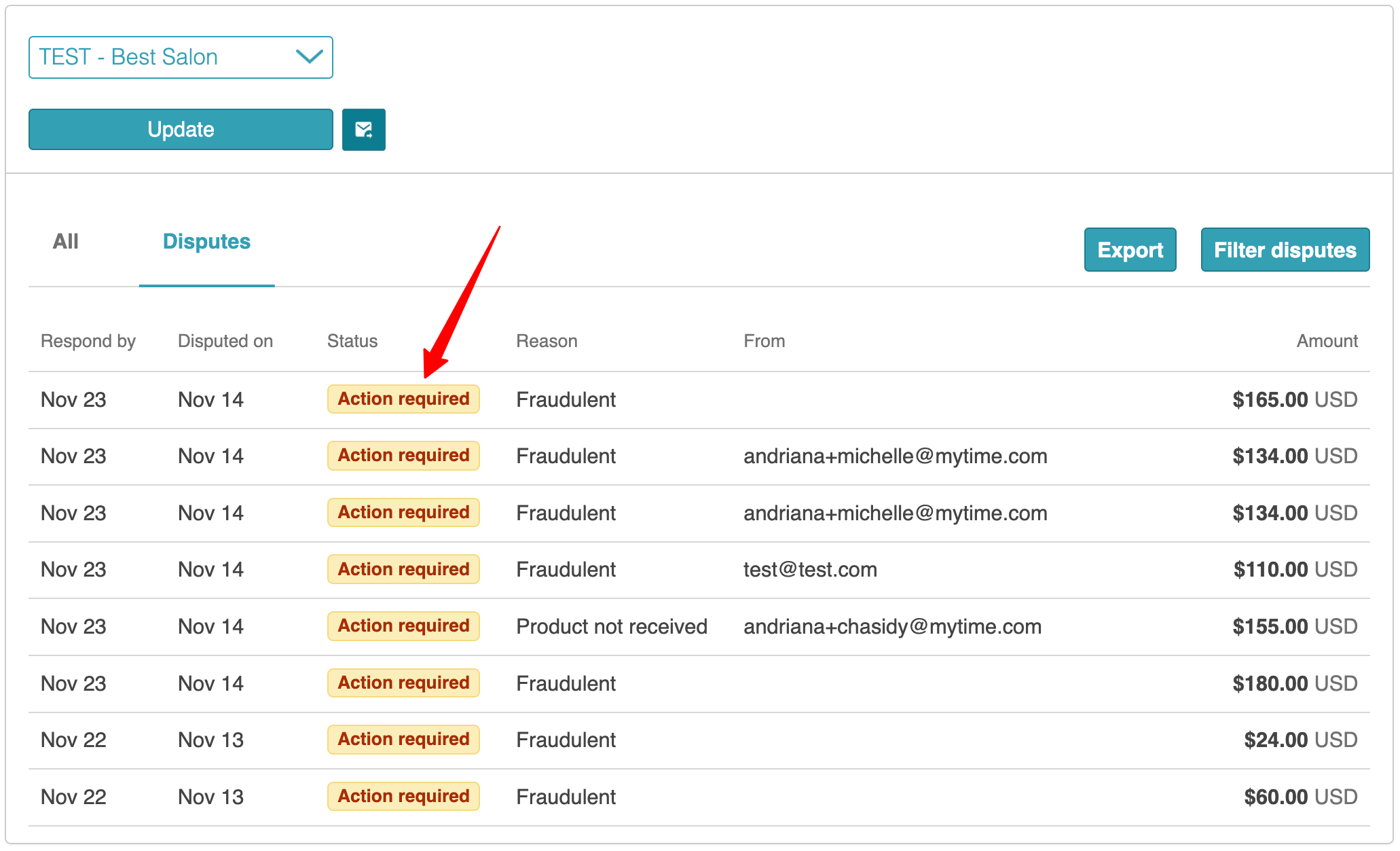The width and height of the screenshot is (1400, 851).
Task: Open the Product not received dispute
Action: pos(611,626)
